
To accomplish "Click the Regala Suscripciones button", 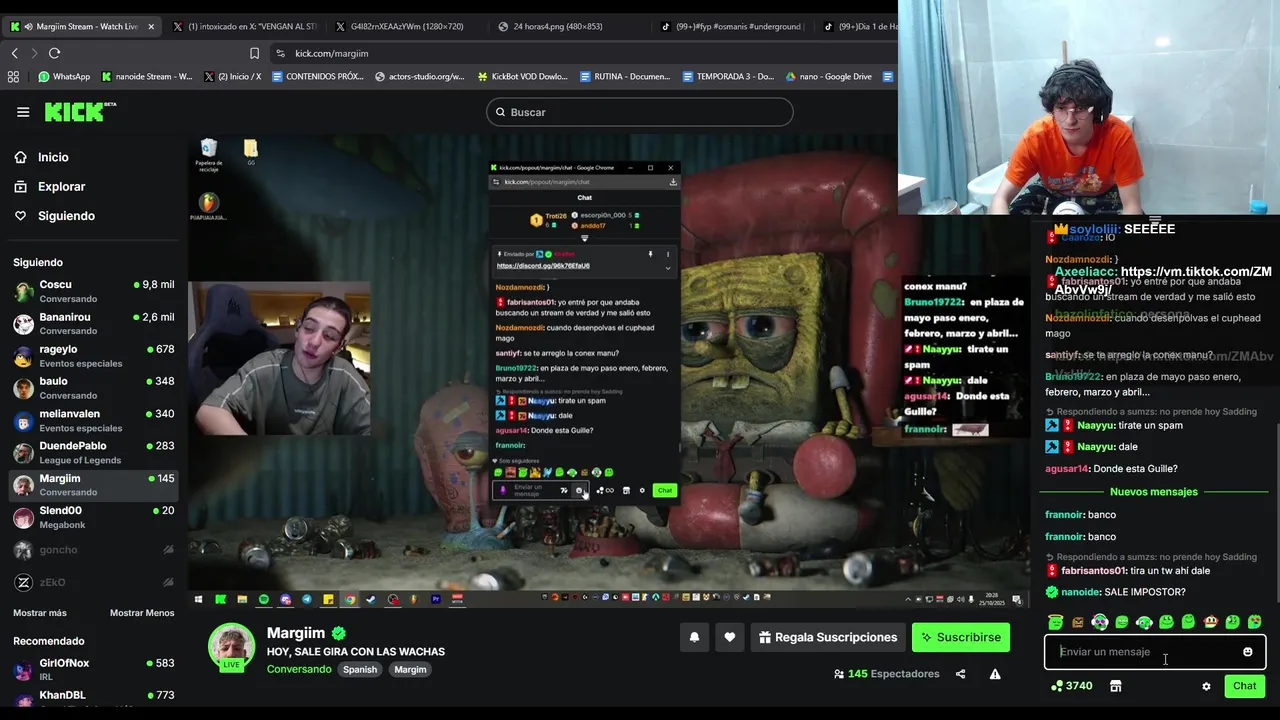I will 827,637.
